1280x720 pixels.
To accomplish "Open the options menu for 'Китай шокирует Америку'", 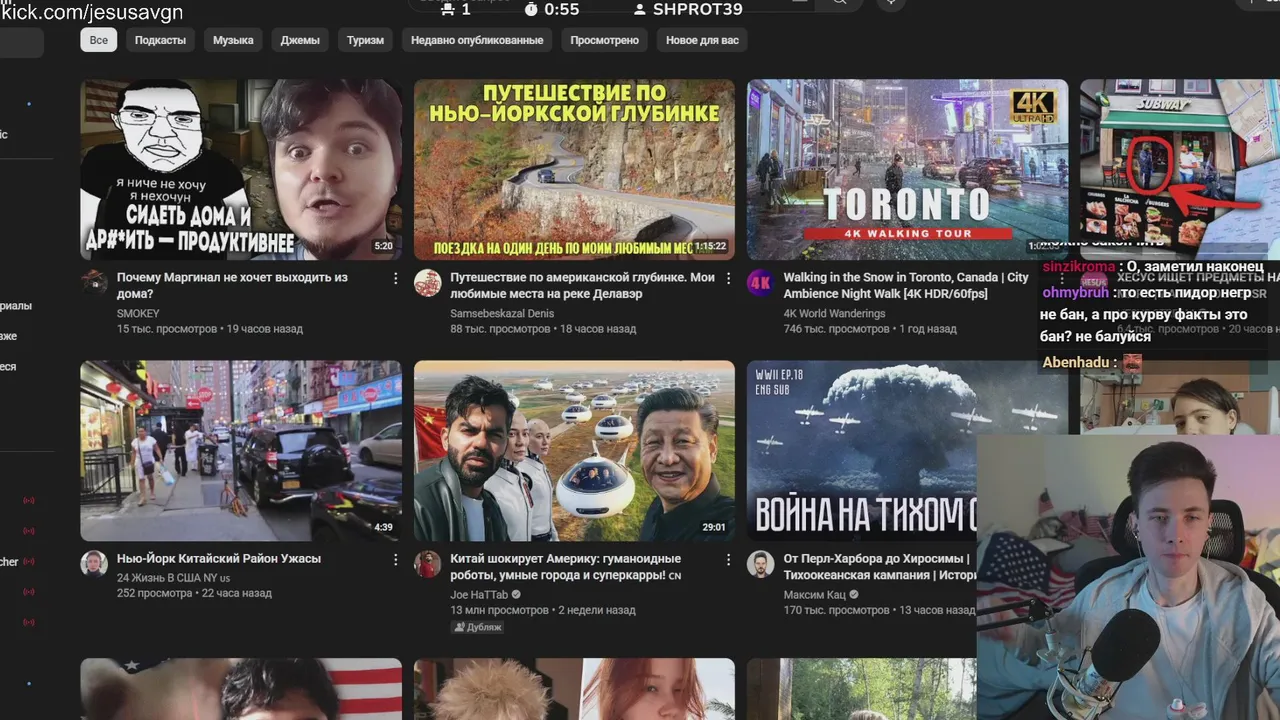I will (728, 559).
